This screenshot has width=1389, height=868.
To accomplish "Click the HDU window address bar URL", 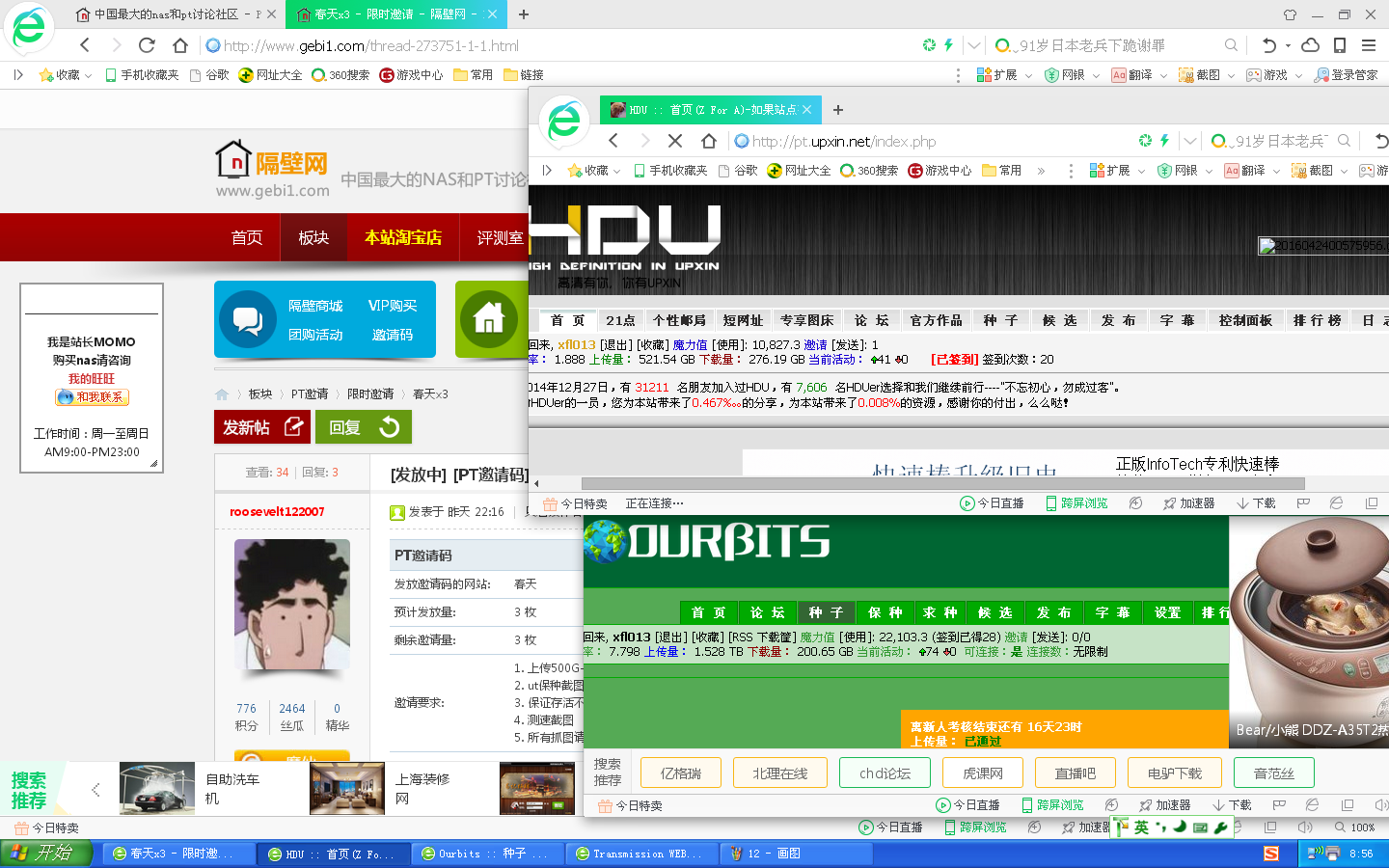I will (x=844, y=141).
